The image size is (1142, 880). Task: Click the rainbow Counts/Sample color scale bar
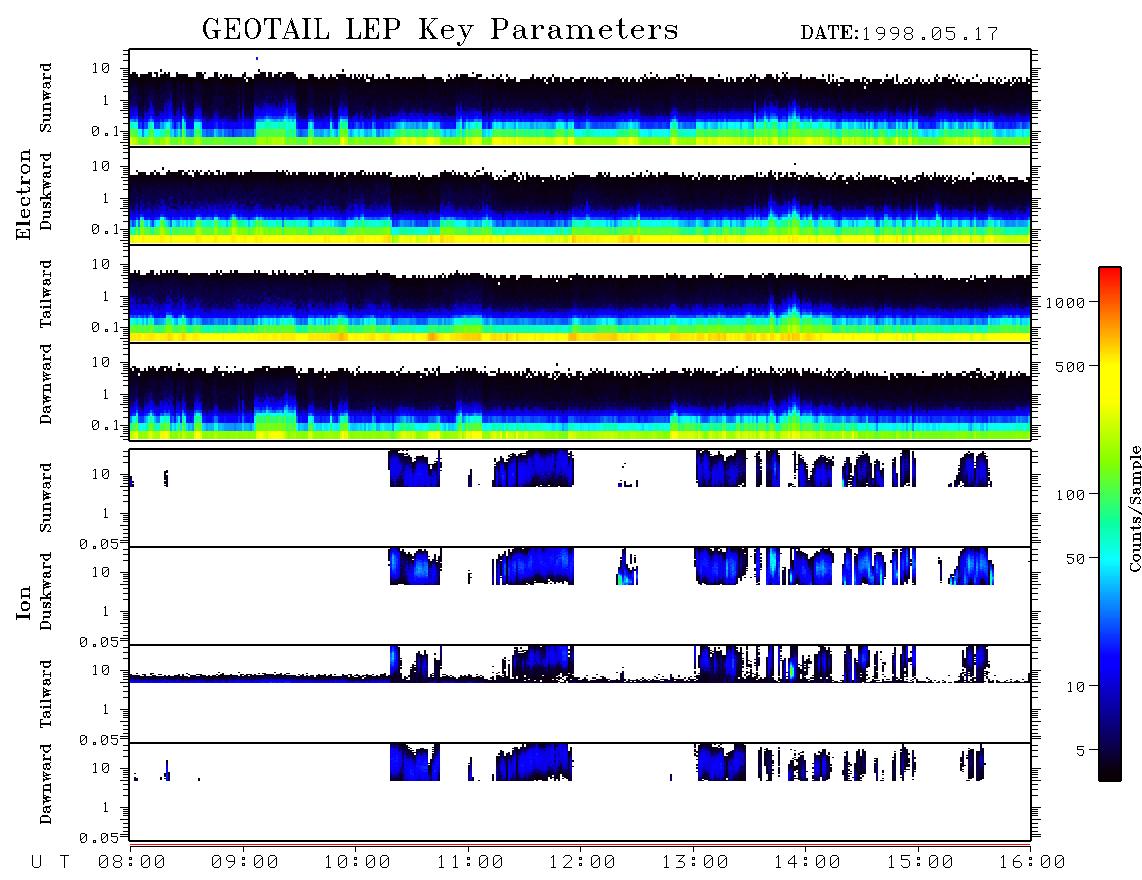point(1110,525)
